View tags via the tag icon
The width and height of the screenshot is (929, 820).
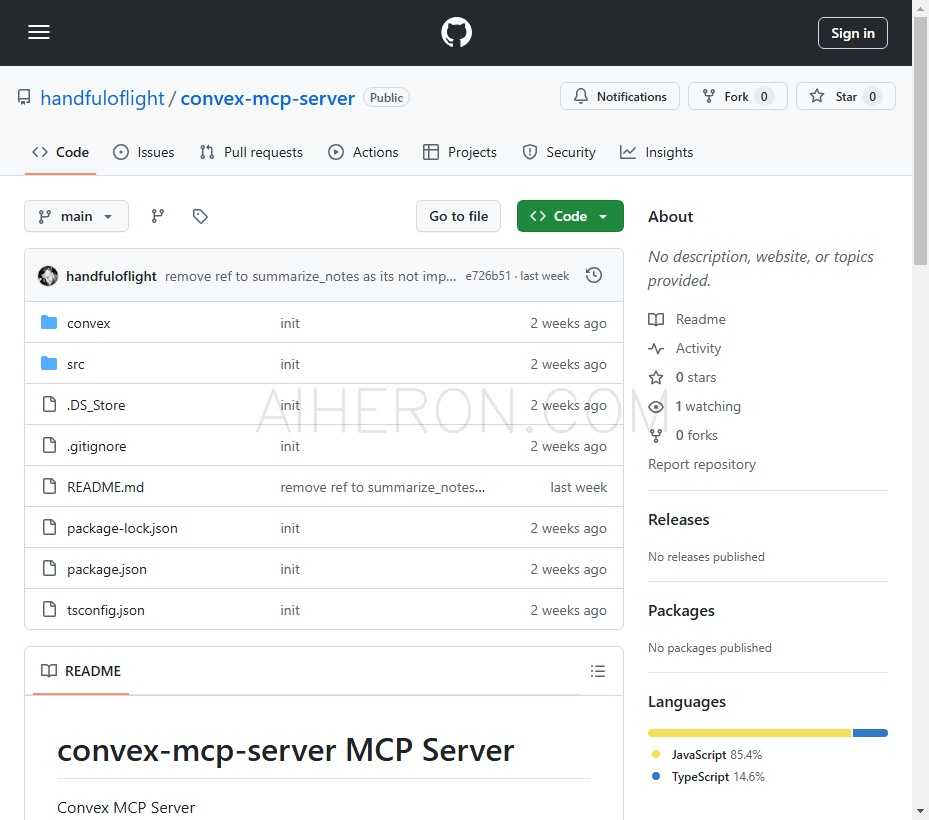[x=200, y=216]
